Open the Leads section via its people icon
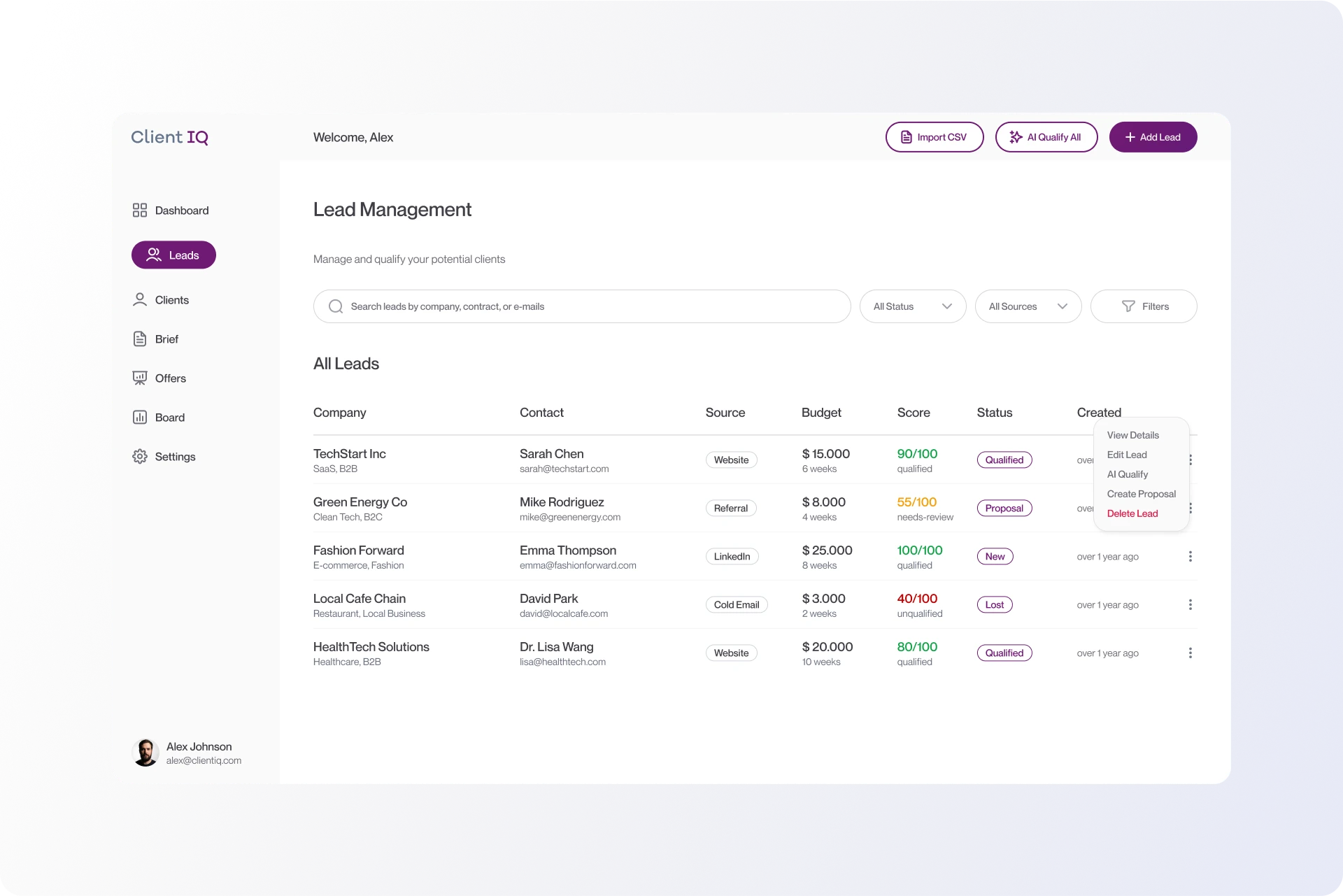 pyautogui.click(x=153, y=255)
